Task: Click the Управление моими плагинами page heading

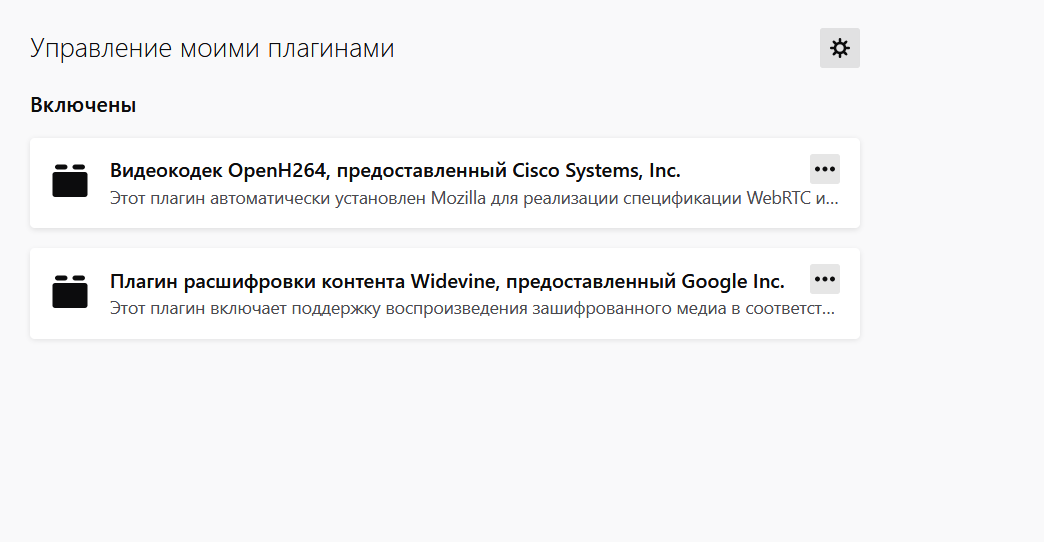Action: (212, 49)
